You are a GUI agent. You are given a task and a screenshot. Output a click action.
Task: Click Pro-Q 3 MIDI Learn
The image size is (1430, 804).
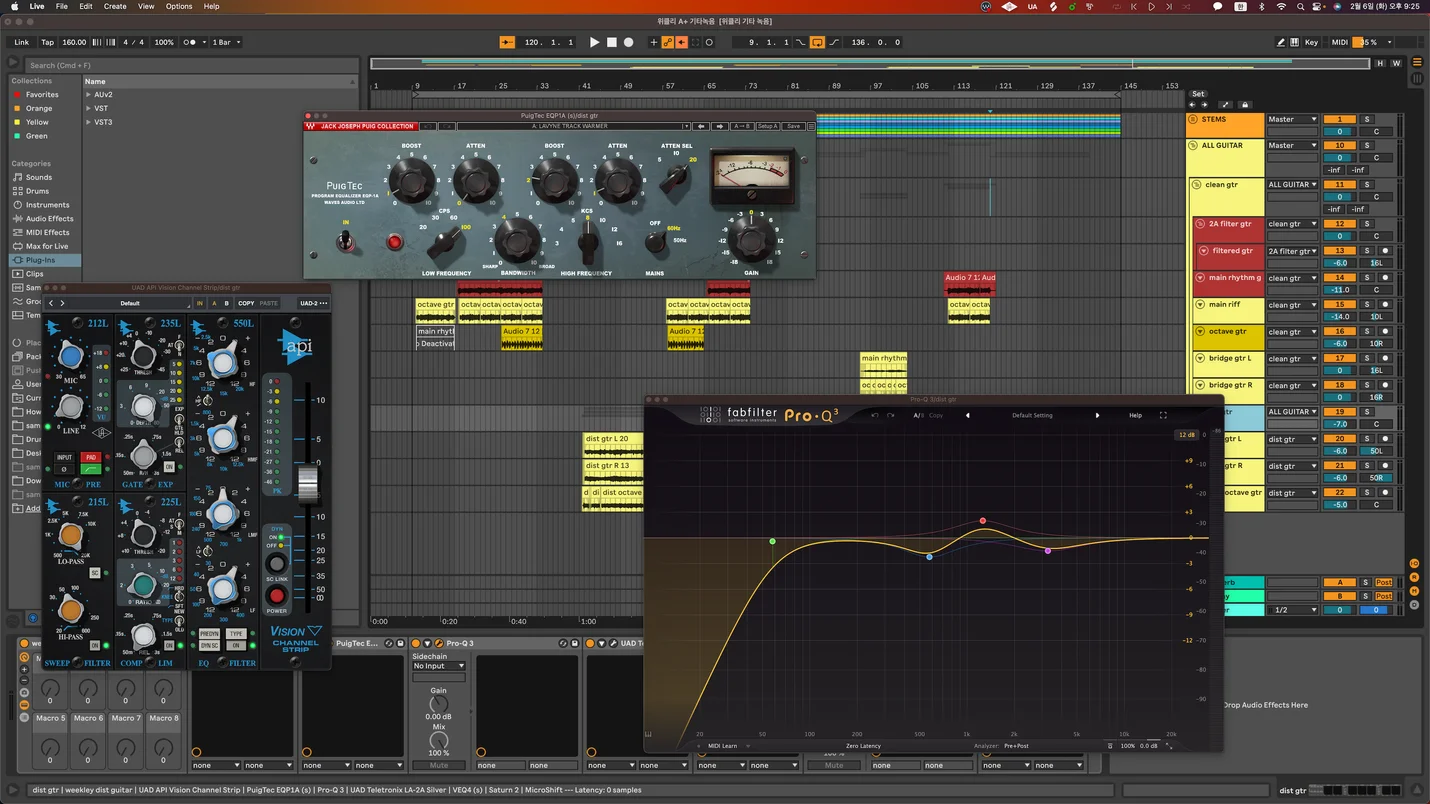tap(722, 746)
